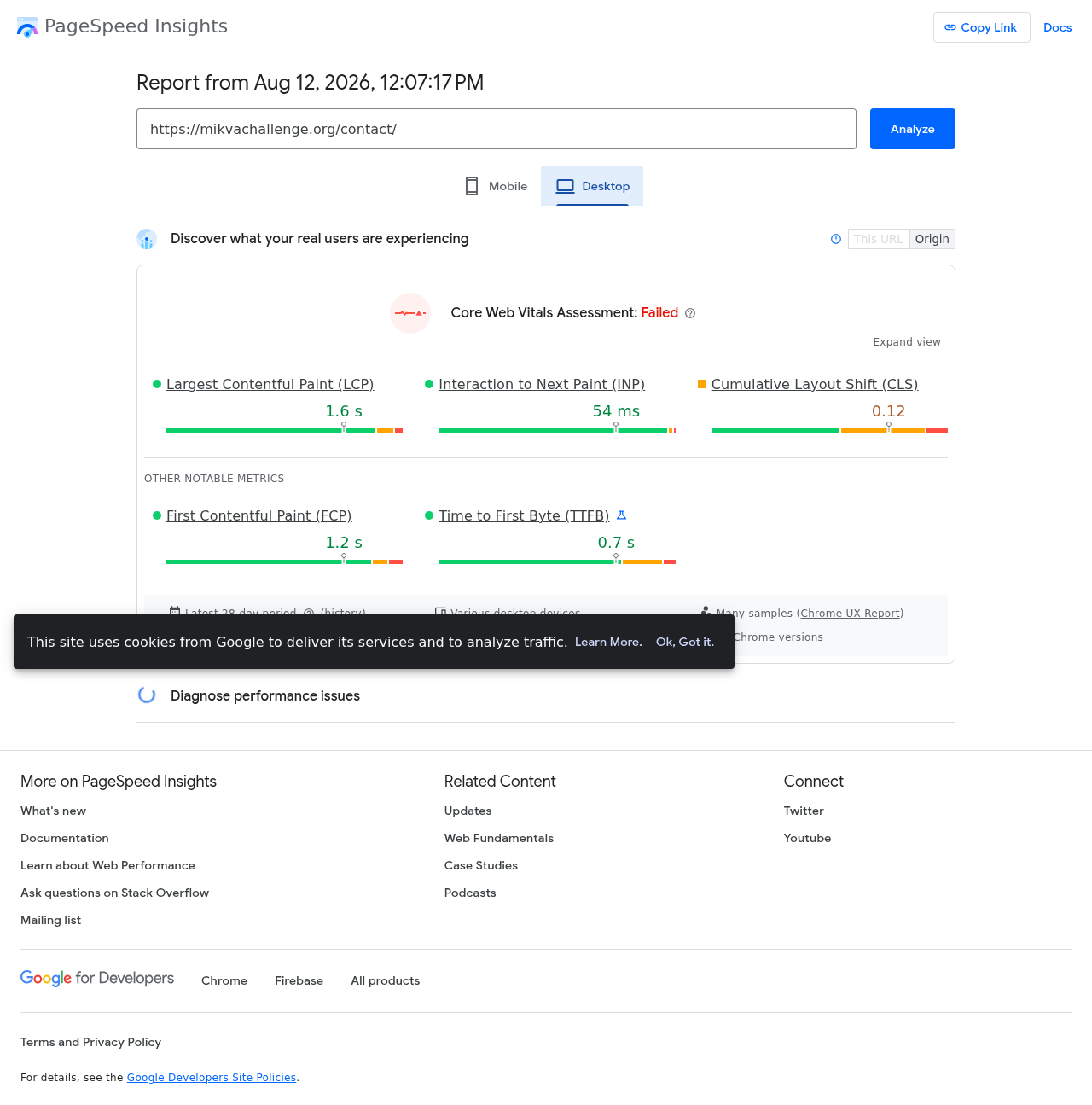This screenshot has width=1092, height=1105.
Task: Open Documentation footer link
Action: (x=65, y=839)
